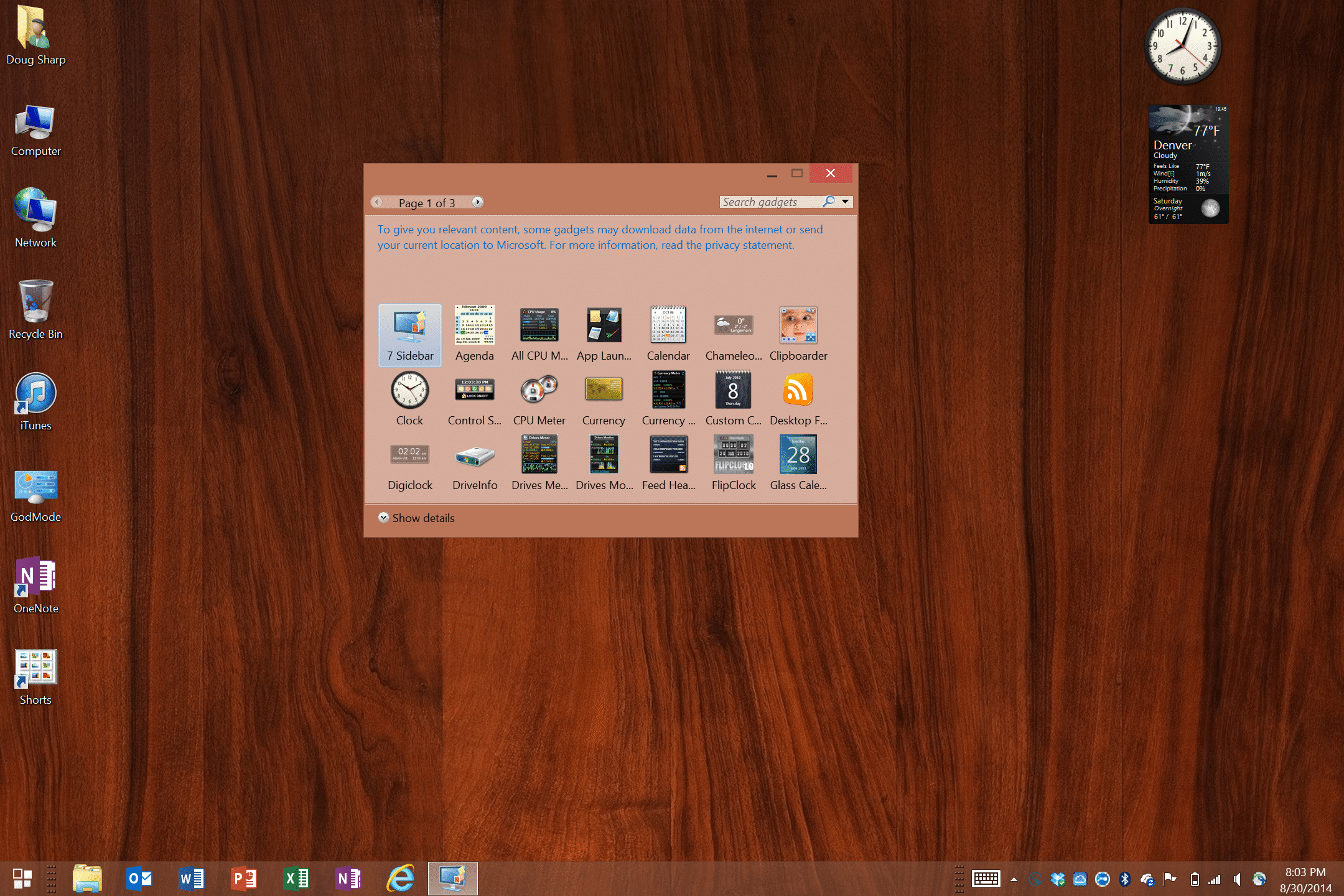Select the OneNote desktop shortcut
This screenshot has height=896, width=1344.
(x=36, y=585)
